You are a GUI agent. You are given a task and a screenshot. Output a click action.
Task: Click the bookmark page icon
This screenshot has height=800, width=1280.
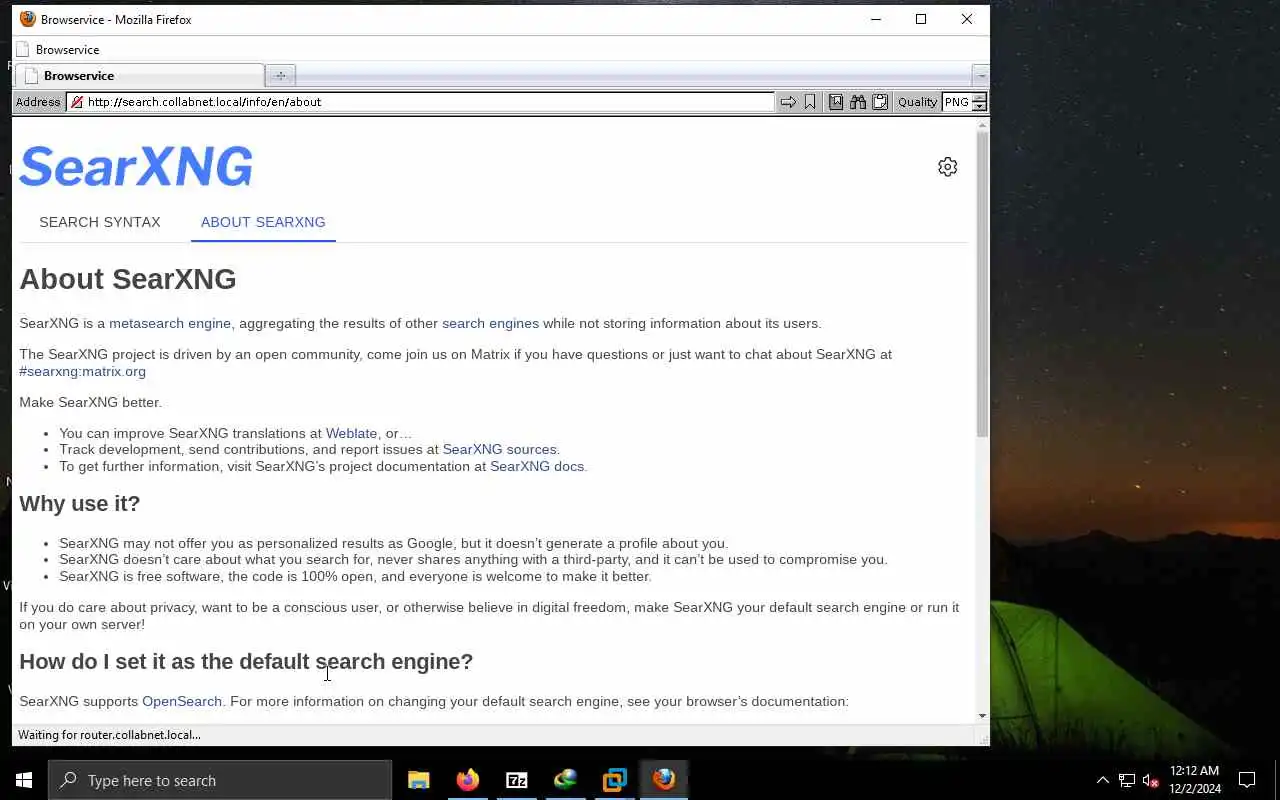810,102
